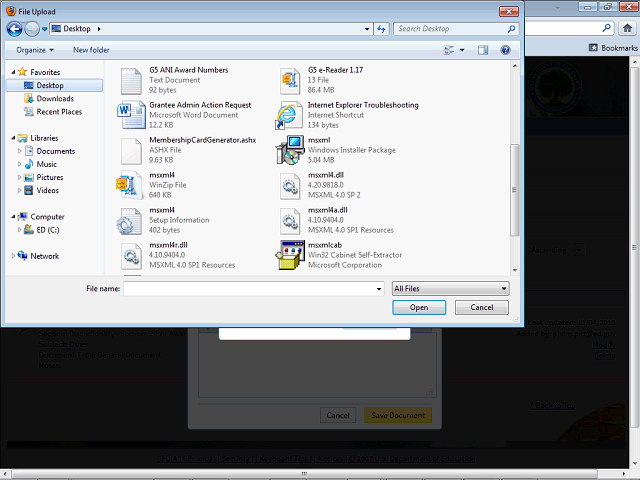
Task: Open the address bar history dropdown arrow
Action: coord(367,29)
